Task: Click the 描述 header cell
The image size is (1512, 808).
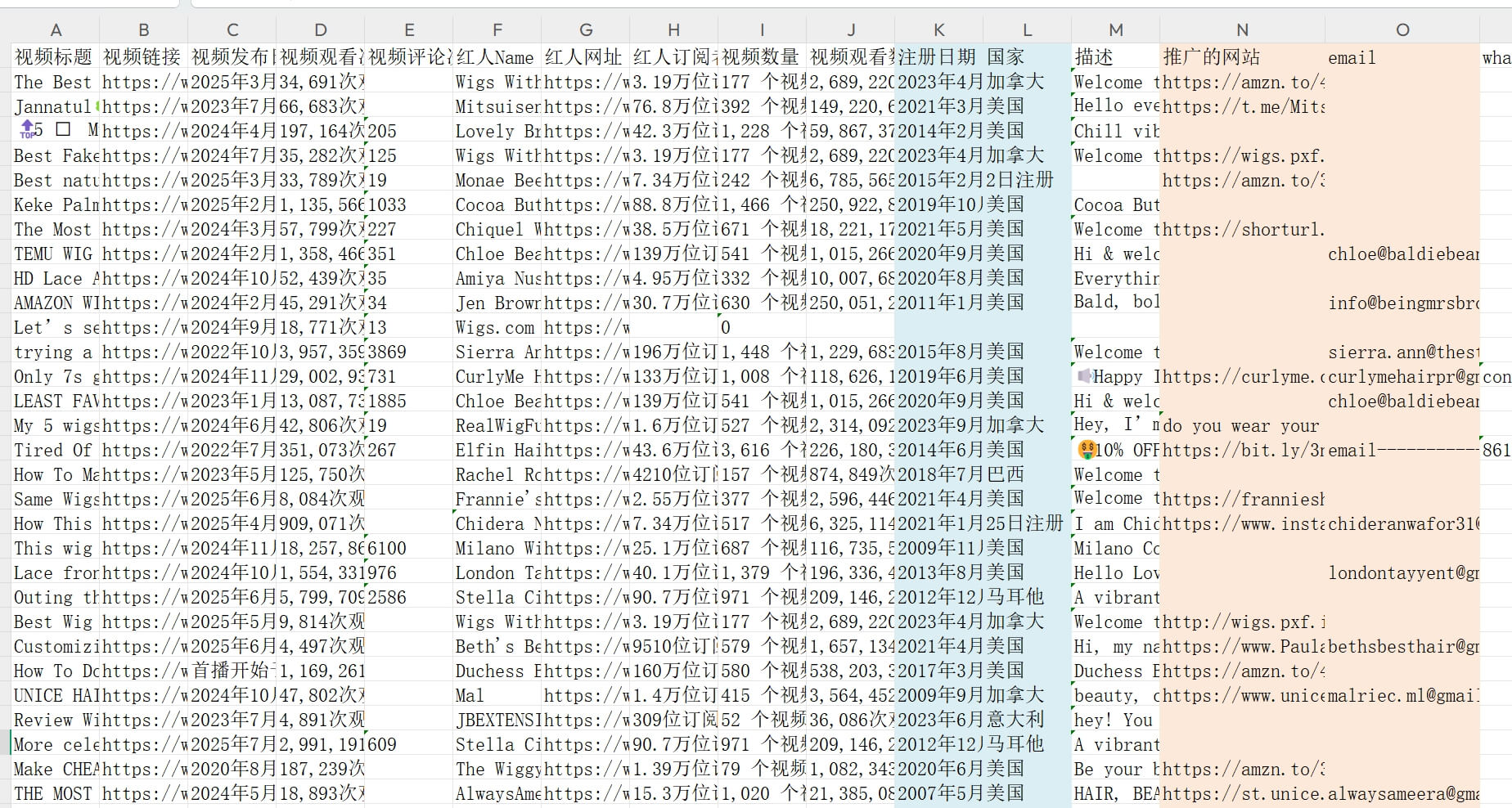Action: coord(1116,56)
